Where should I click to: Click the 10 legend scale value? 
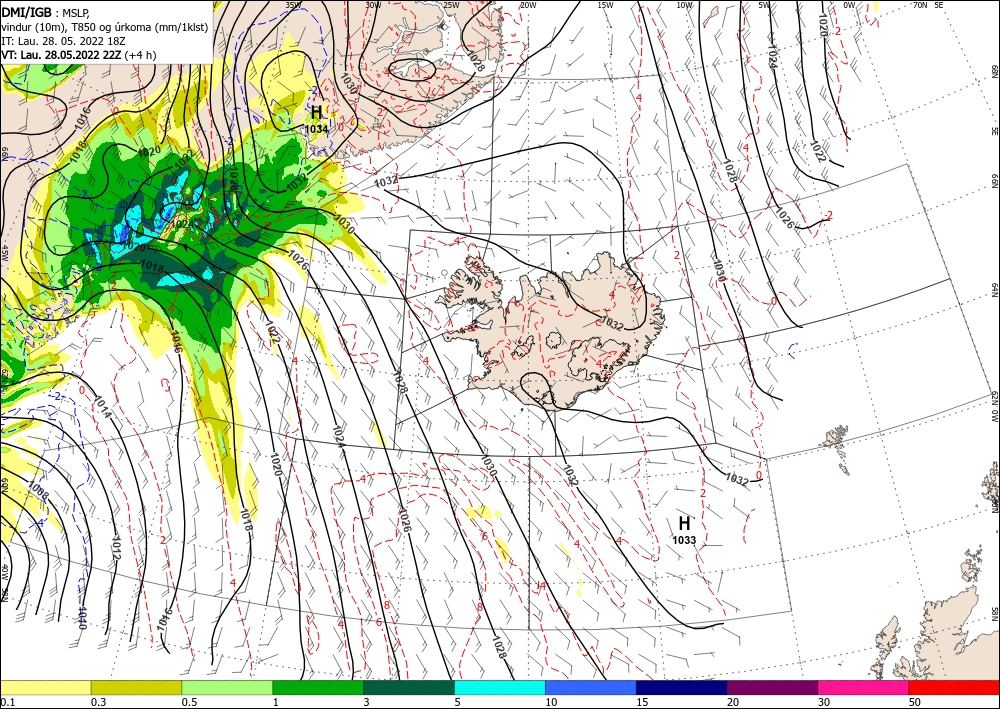[x=552, y=702]
